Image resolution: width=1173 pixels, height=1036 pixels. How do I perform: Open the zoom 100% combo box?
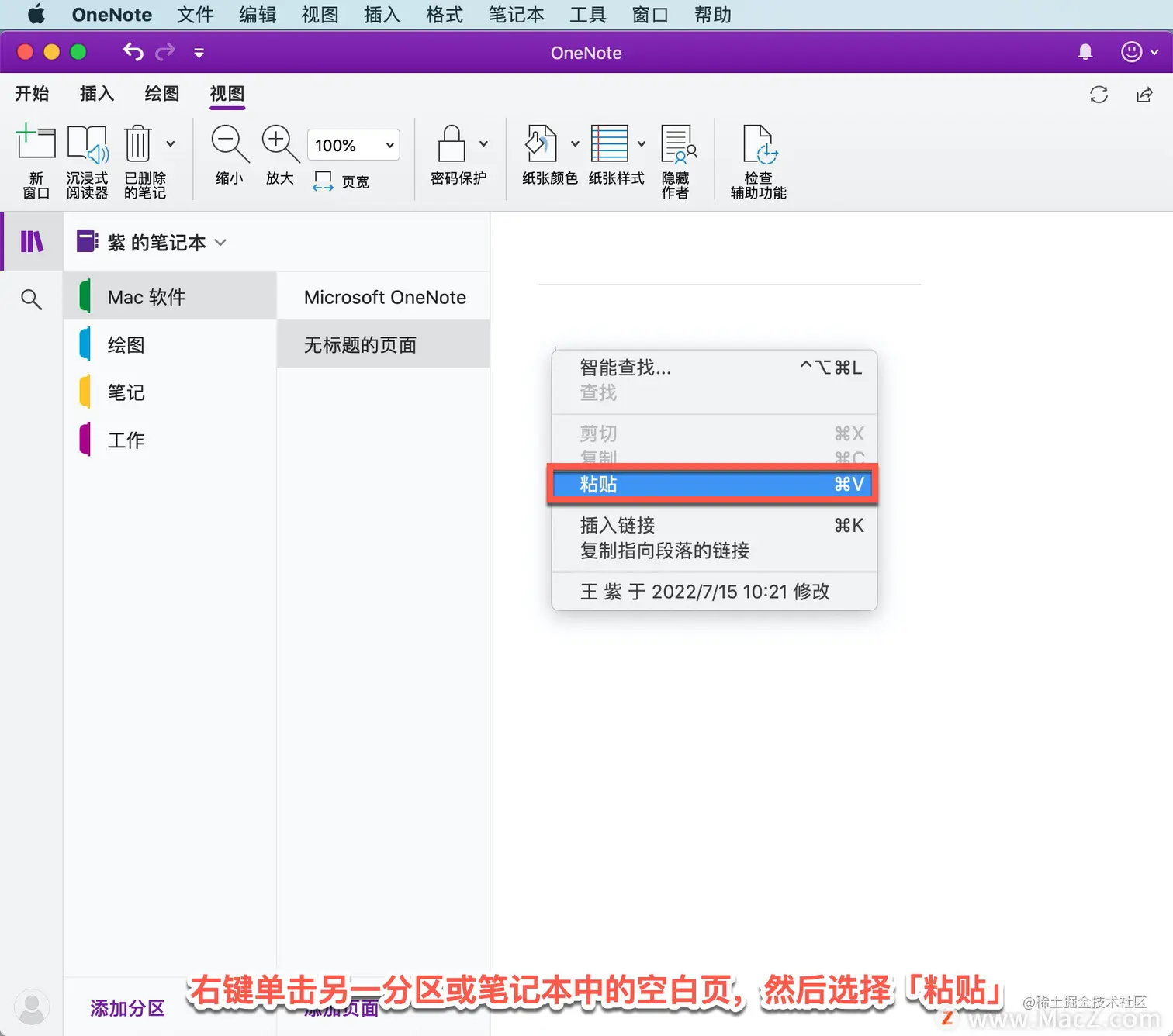[354, 145]
